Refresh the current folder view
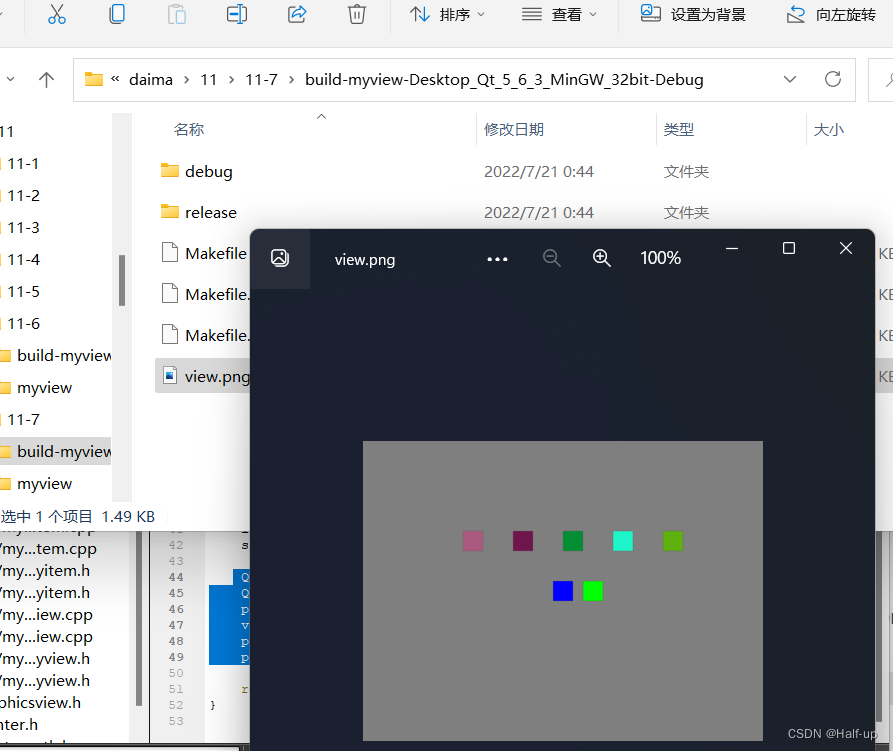The height and width of the screenshot is (751, 893). 835,78
